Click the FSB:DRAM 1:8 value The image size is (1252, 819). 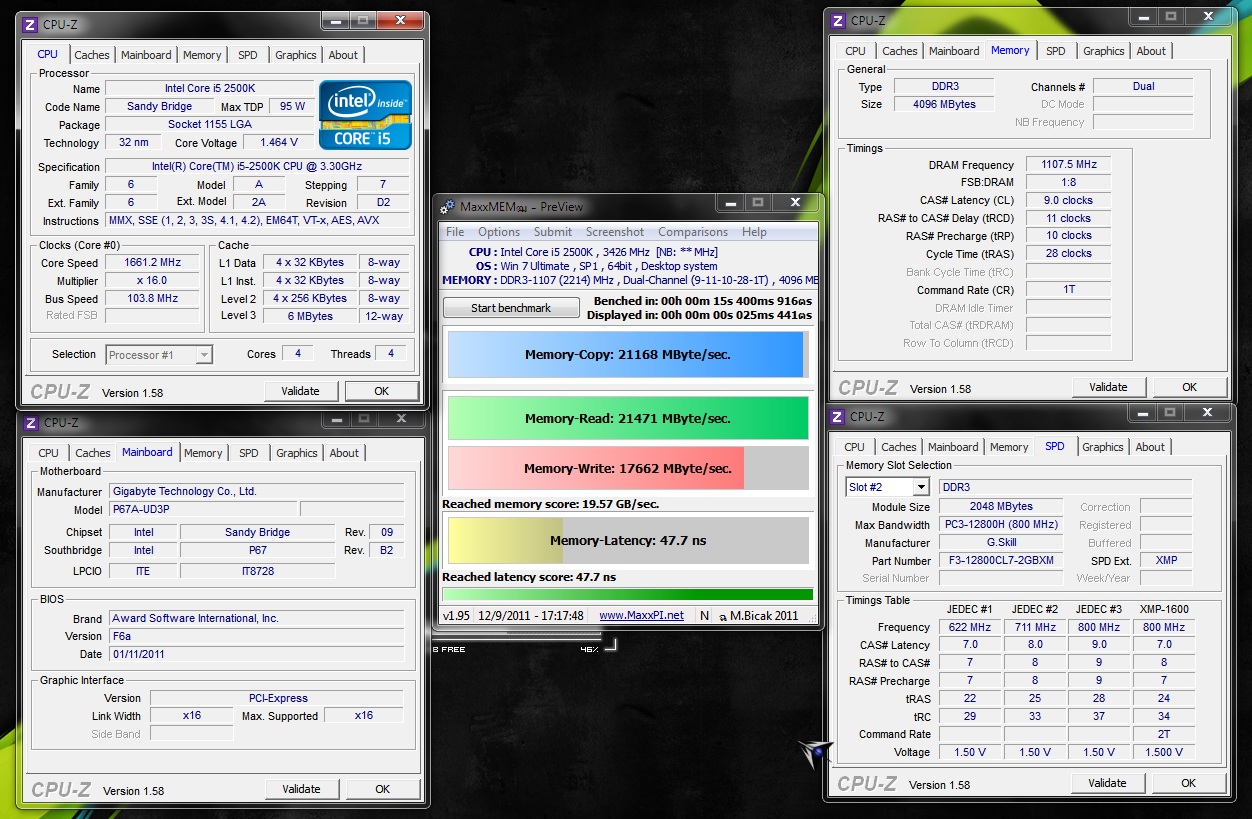click(x=1067, y=183)
